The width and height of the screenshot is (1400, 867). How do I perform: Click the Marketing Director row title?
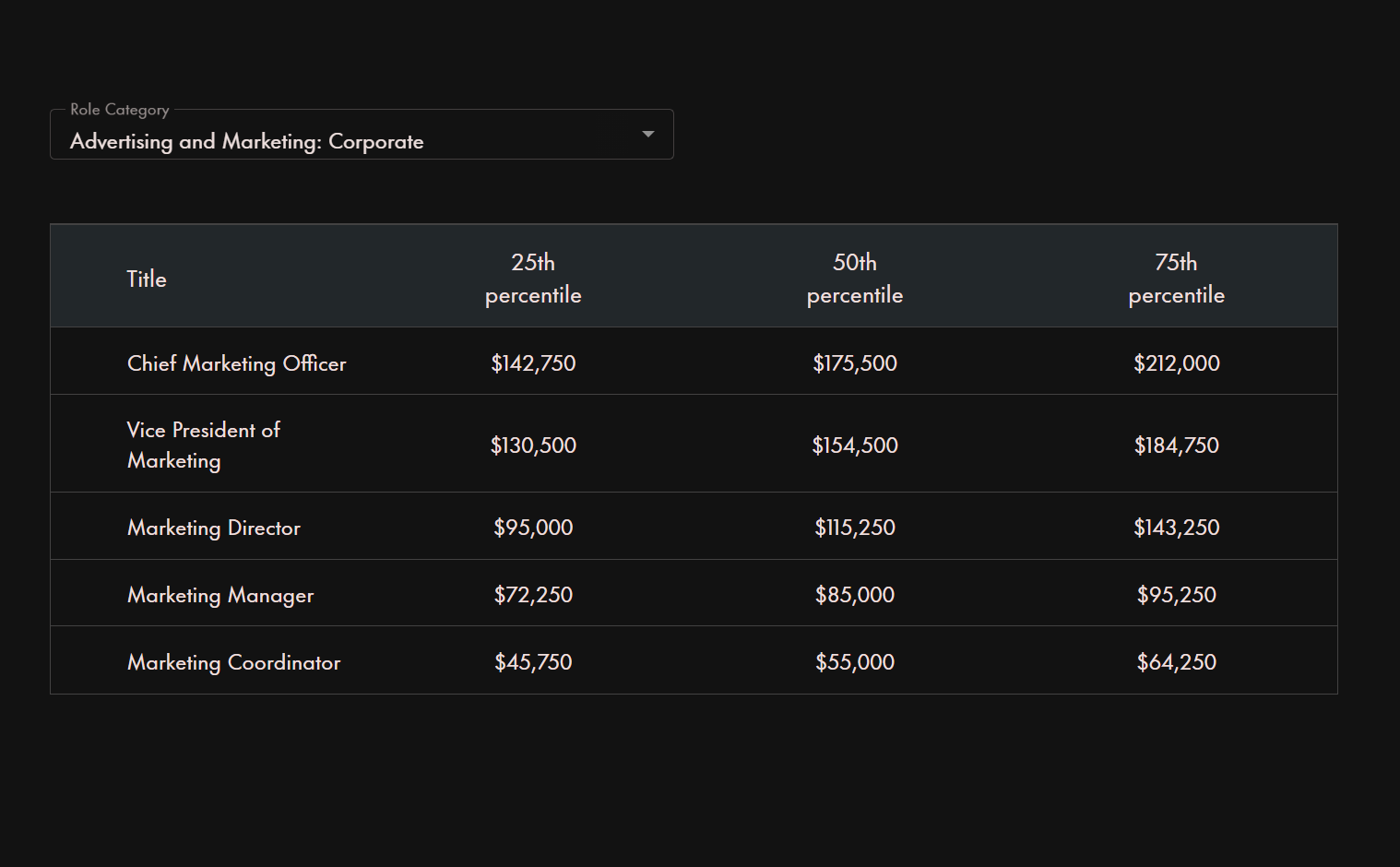point(213,528)
